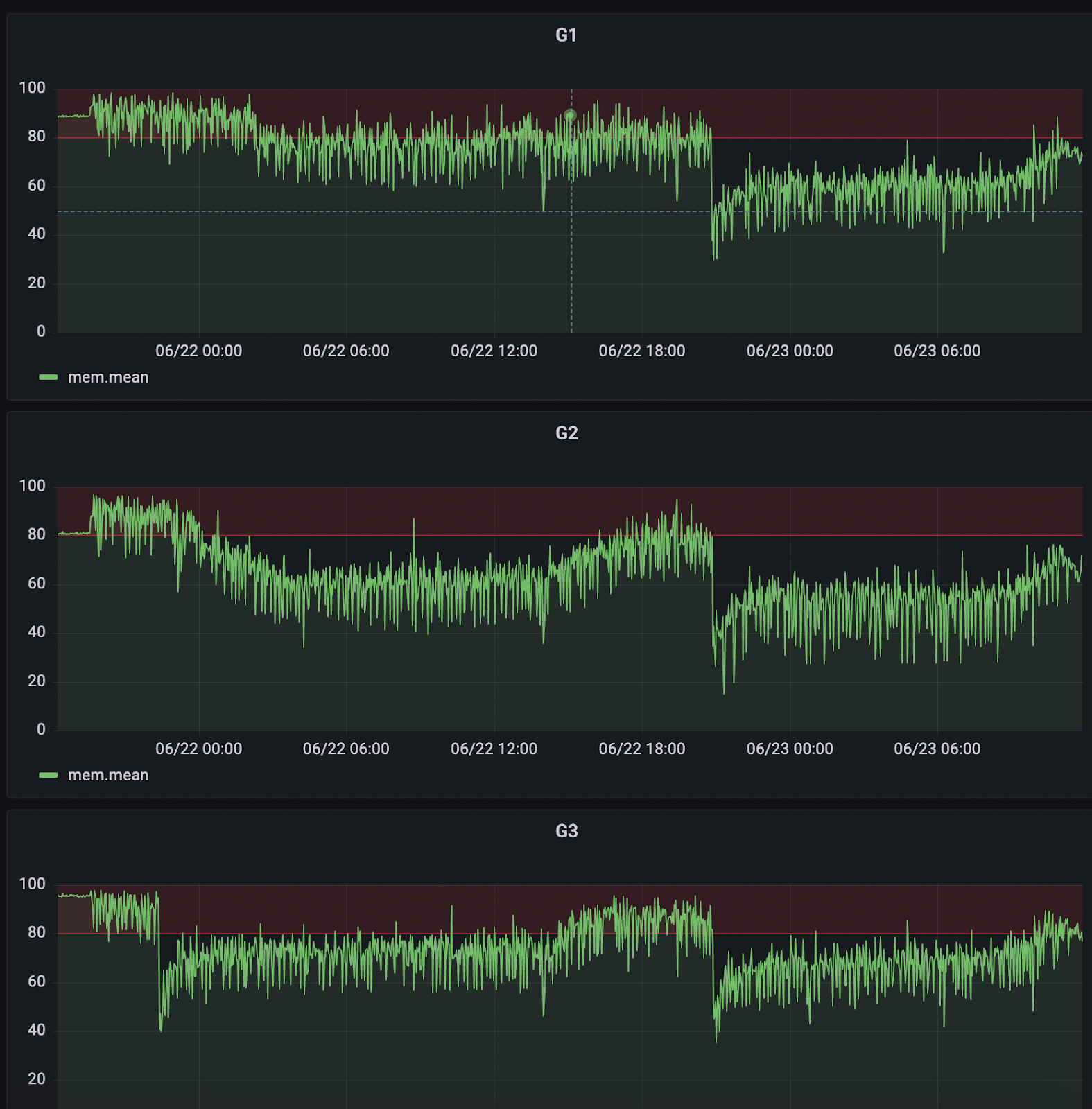The image size is (1092, 1109).
Task: Click the 06/22 00:00 label under G2
Action: coord(198,749)
